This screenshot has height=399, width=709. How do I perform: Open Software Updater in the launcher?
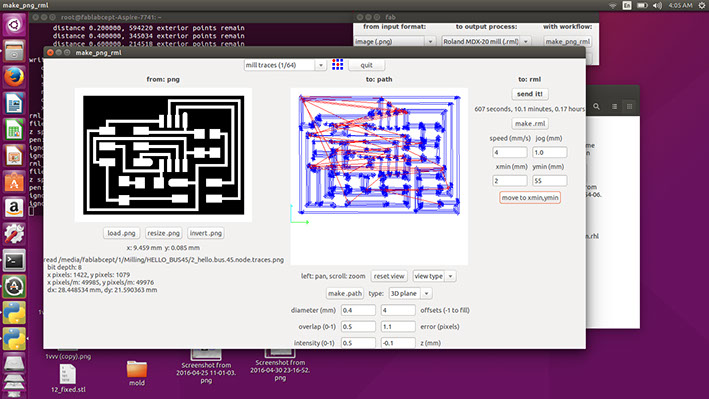click(14, 287)
